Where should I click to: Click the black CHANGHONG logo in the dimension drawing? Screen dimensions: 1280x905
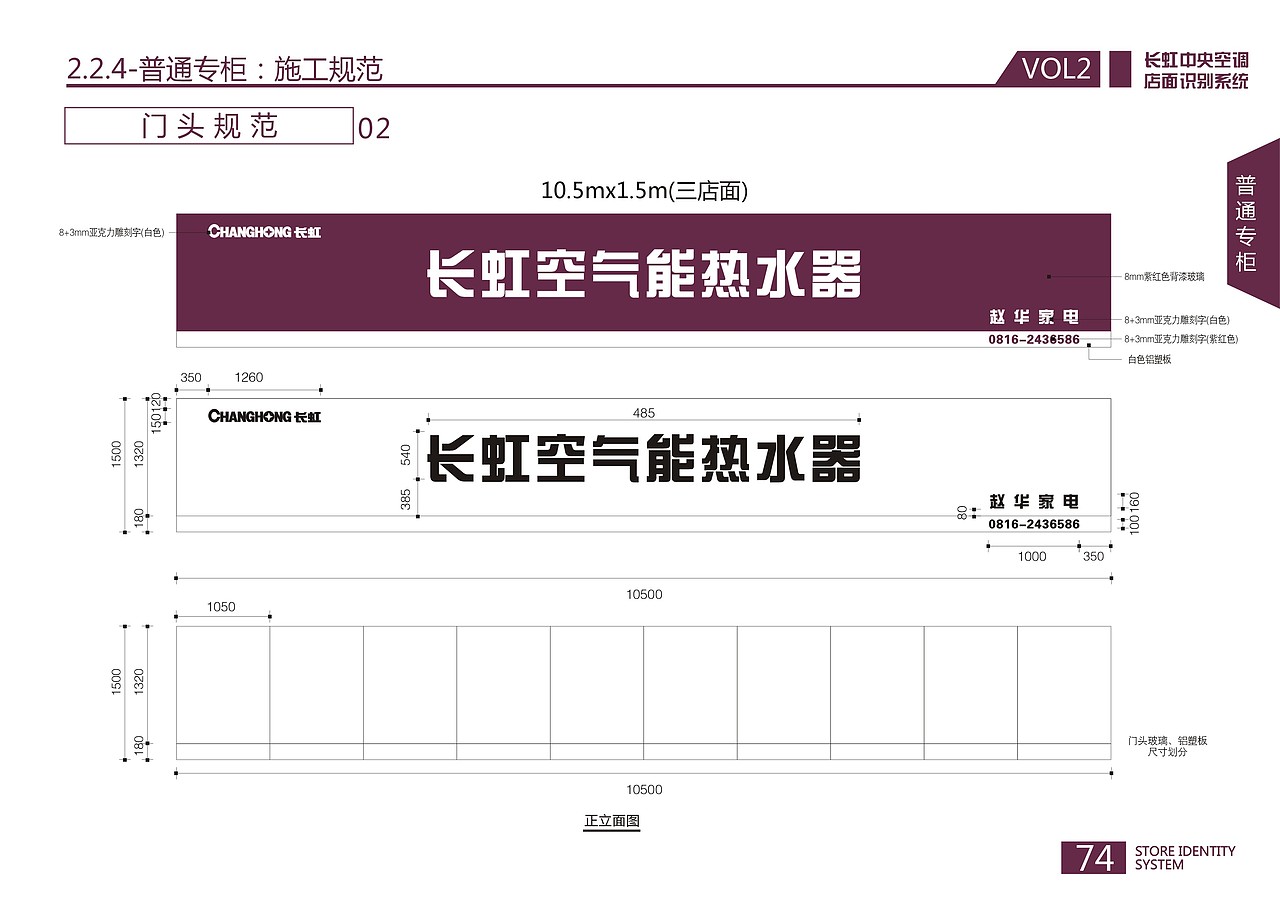pyautogui.click(x=265, y=416)
